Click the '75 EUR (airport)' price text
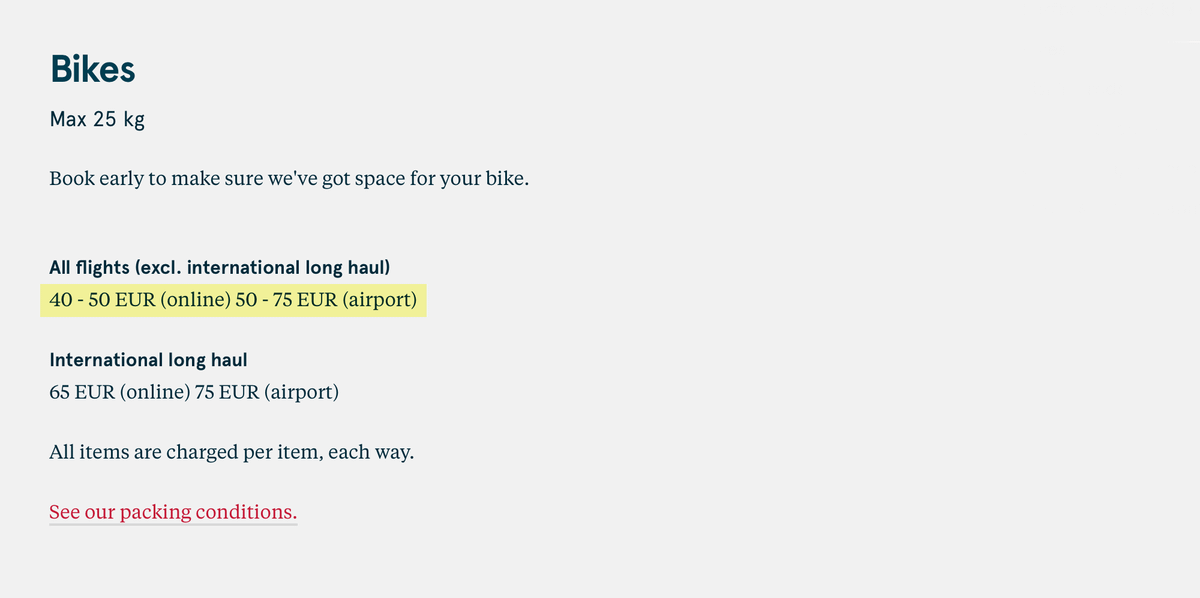Image resolution: width=1200 pixels, height=598 pixels. pos(267,392)
